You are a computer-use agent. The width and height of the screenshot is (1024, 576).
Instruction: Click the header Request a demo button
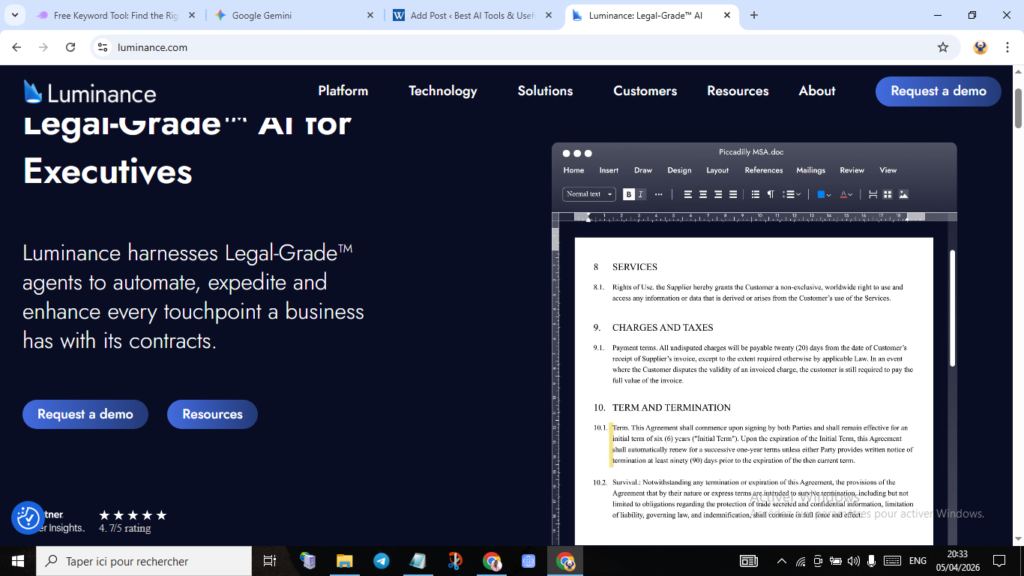click(x=938, y=91)
